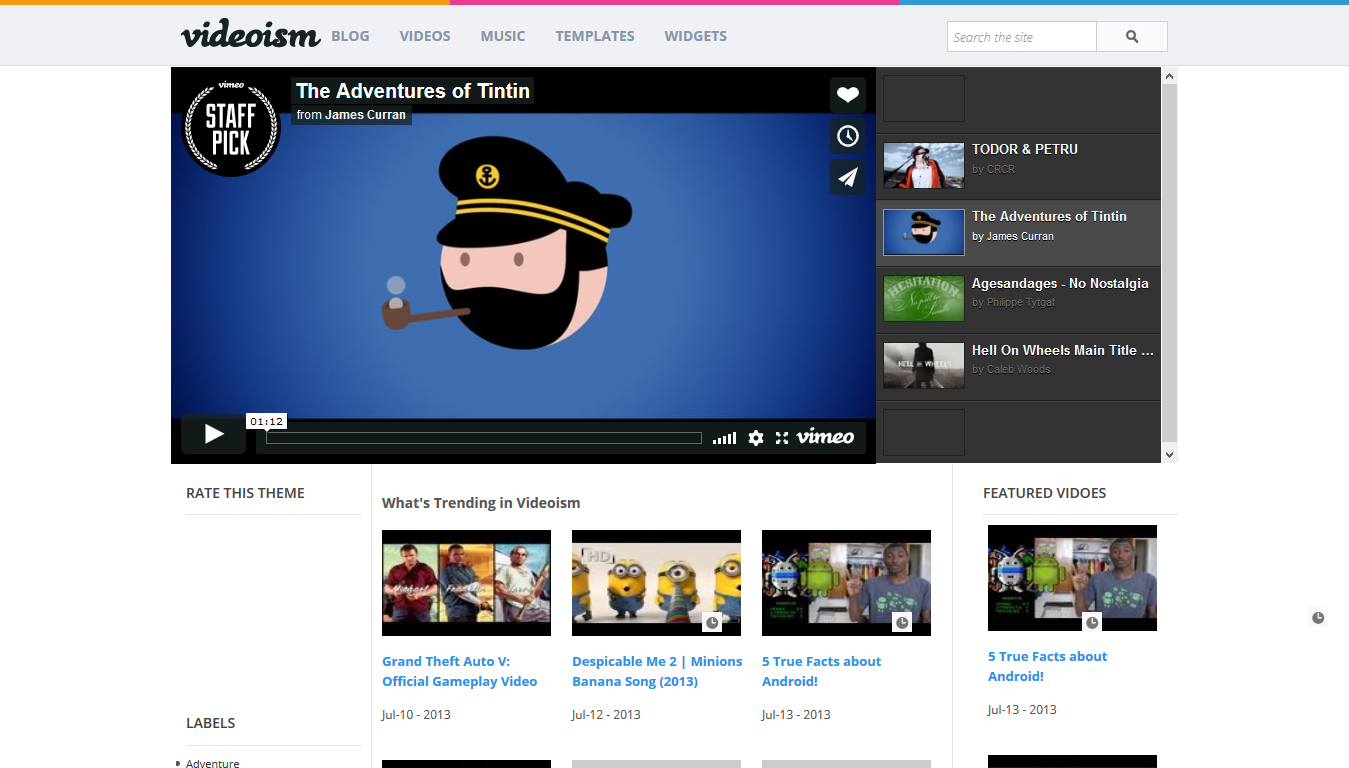Image resolution: width=1349 pixels, height=768 pixels.
Task: Click the Vimeo Staff Pick badge
Action: 231,127
